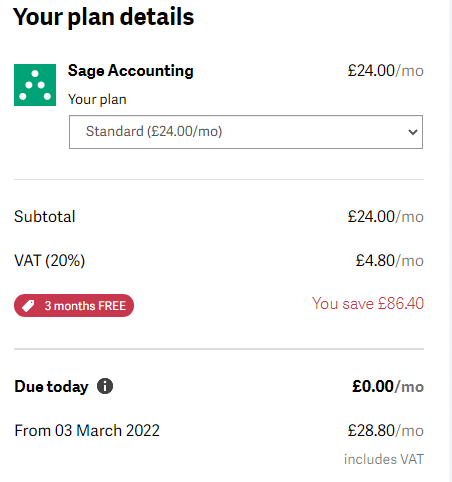The width and height of the screenshot is (452, 482).
Task: Click the includes VAT note
Action: coord(384,459)
